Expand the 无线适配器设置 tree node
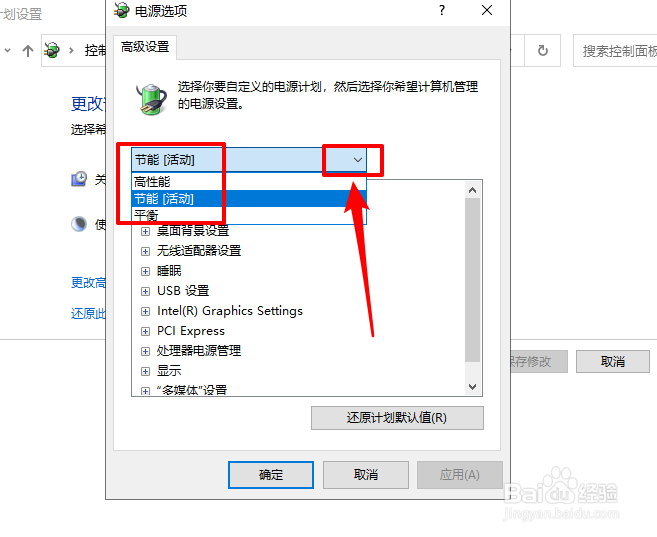Viewport: 657px width, 537px height. coord(145,251)
